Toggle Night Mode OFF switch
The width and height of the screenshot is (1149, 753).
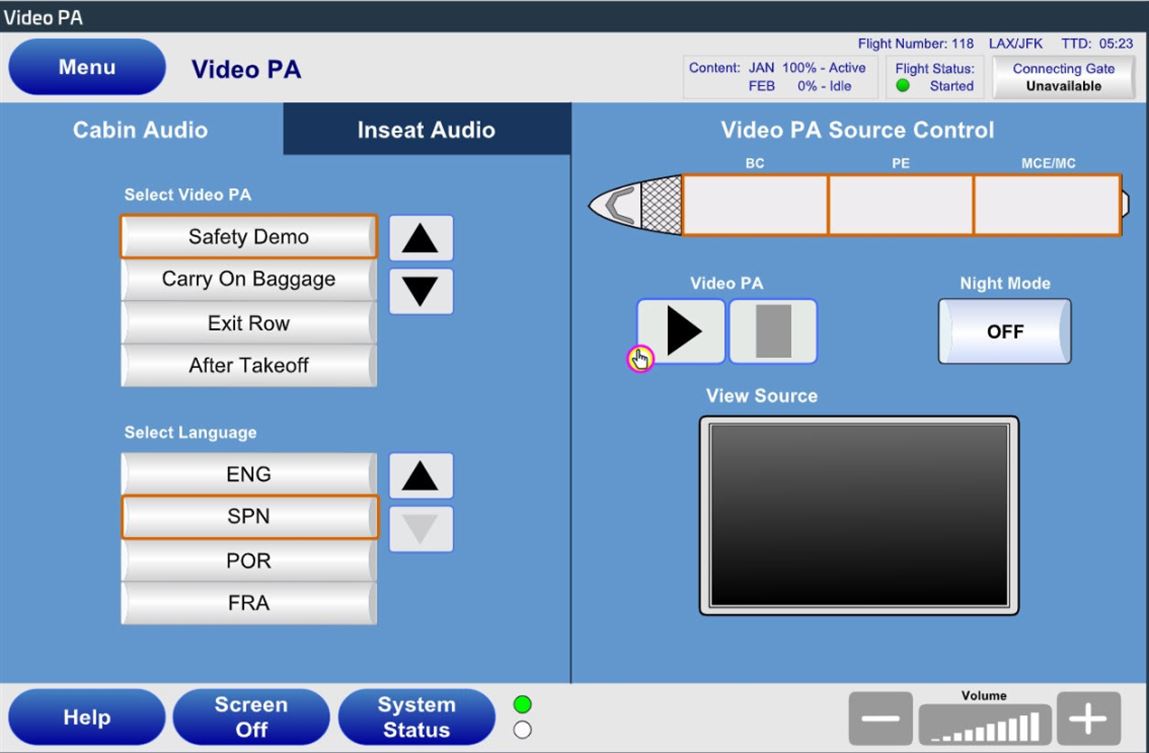(1004, 332)
